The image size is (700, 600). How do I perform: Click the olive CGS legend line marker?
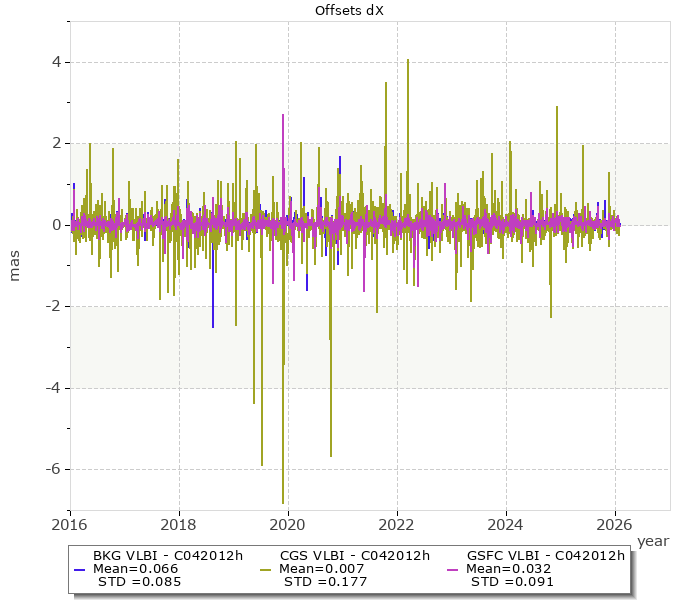[265, 569]
